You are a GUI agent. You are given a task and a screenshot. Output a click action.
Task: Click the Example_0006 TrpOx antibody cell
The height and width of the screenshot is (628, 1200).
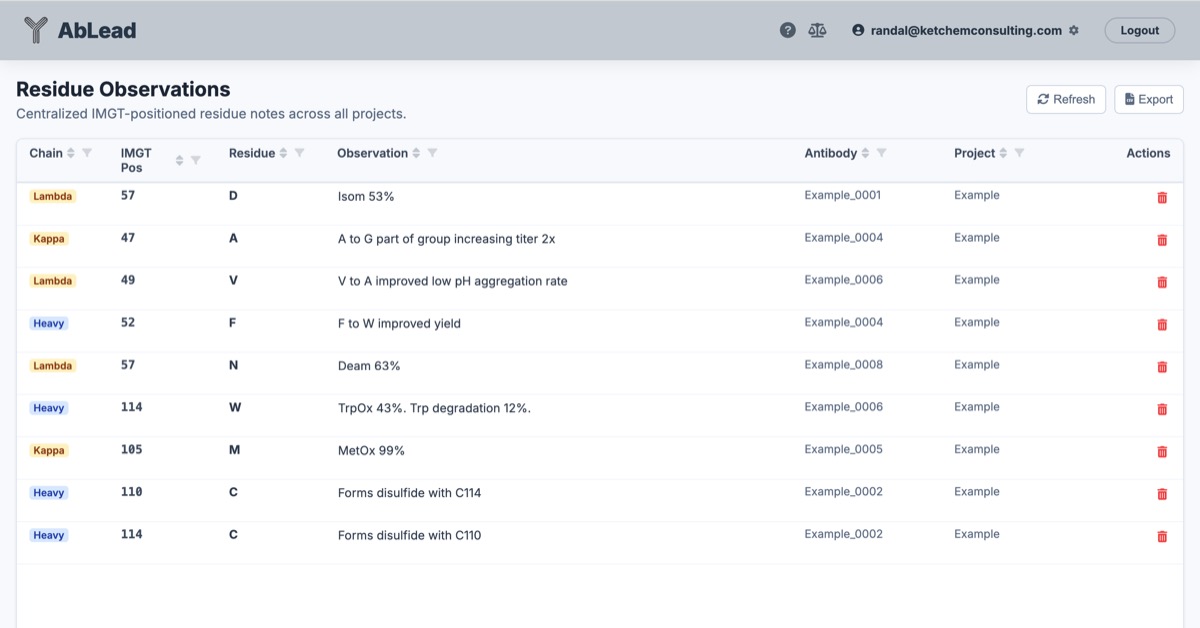pyautogui.click(x=843, y=407)
